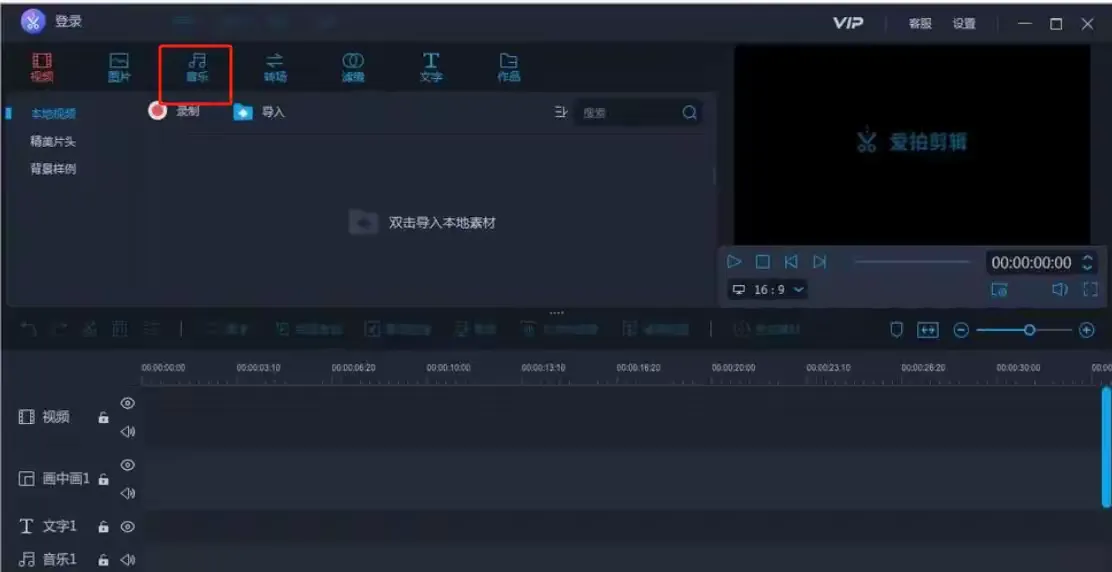The height and width of the screenshot is (572, 1112).
Task: Click the fit-timeline-to-width icon
Action: [928, 330]
